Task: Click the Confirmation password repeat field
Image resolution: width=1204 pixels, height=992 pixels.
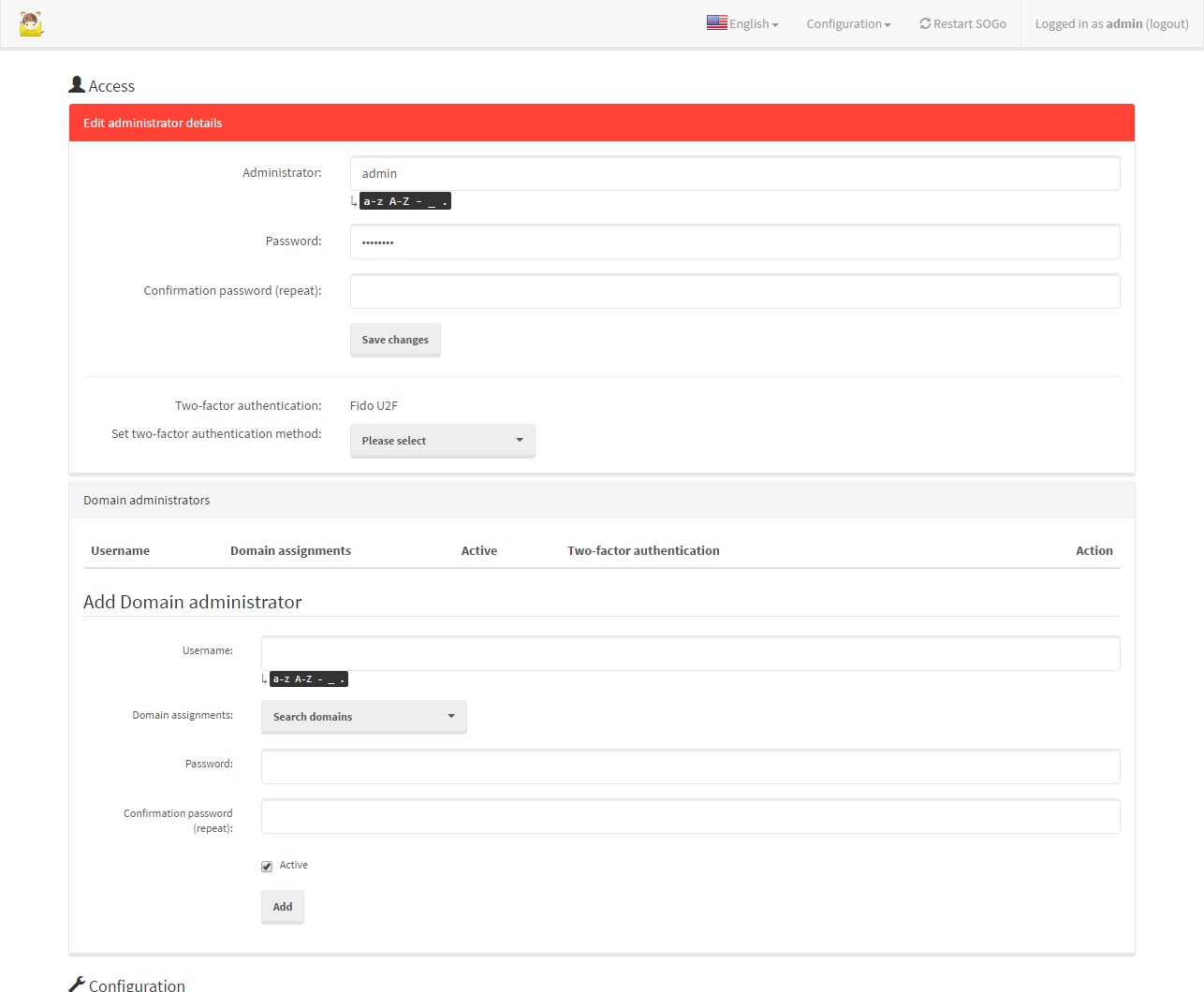Action: [735, 291]
